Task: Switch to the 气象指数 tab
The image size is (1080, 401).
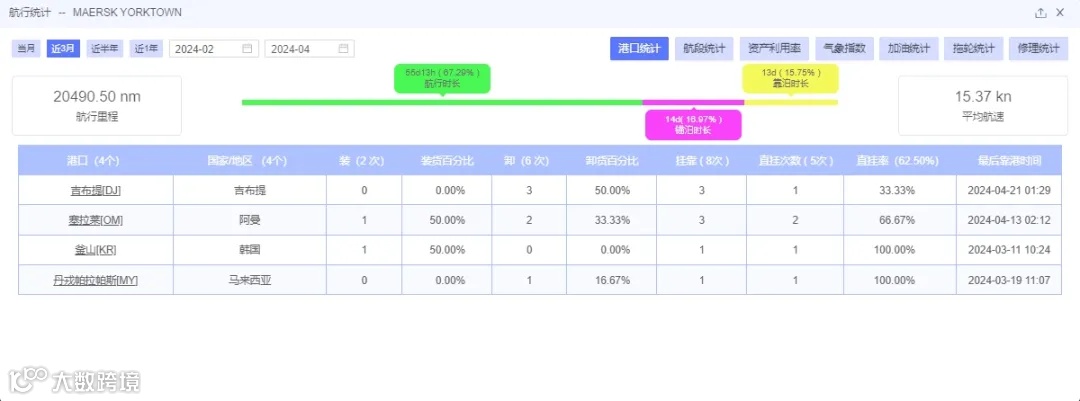Action: 844,48
